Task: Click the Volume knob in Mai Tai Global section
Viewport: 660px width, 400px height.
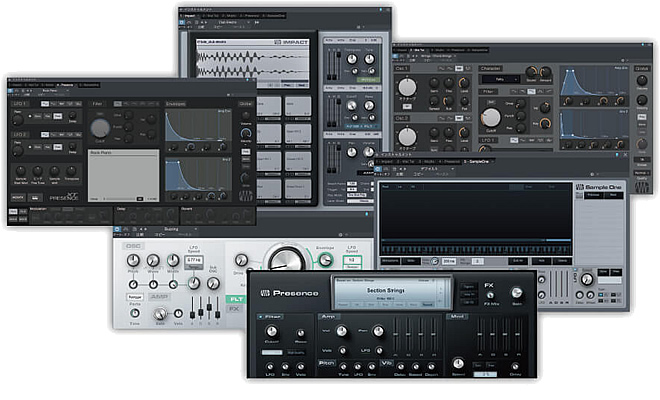Action: click(x=641, y=80)
